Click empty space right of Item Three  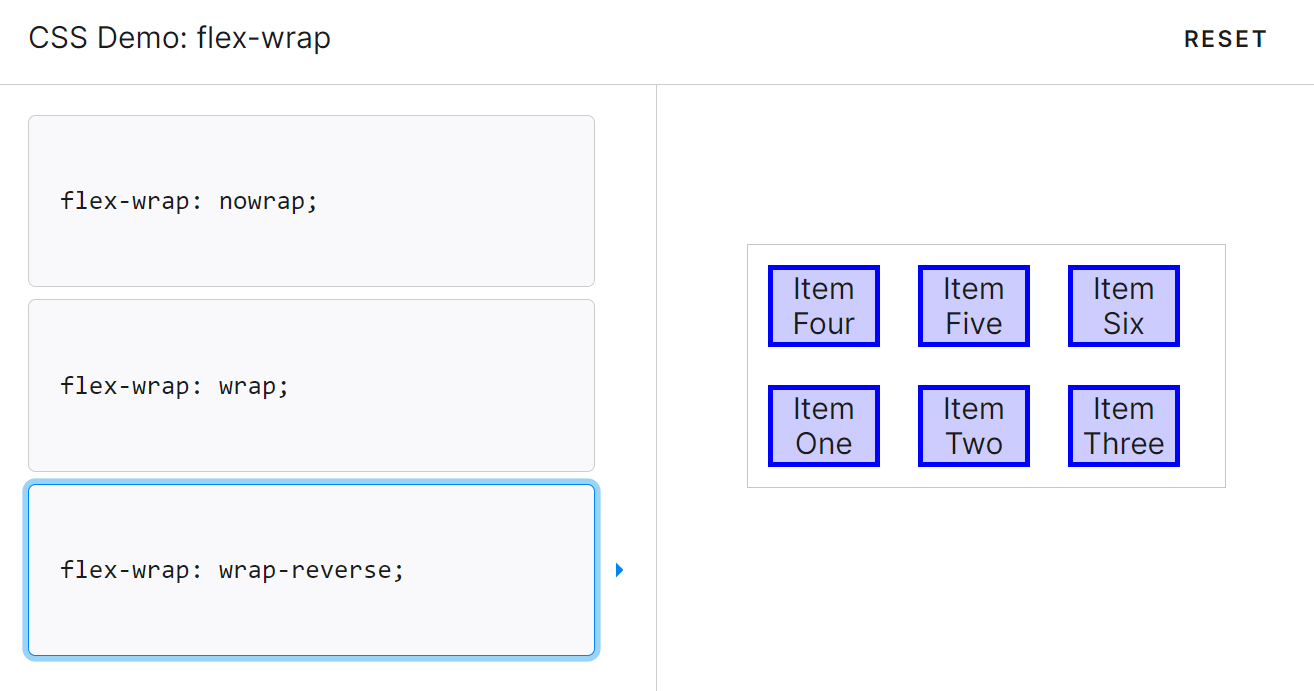coord(1202,426)
